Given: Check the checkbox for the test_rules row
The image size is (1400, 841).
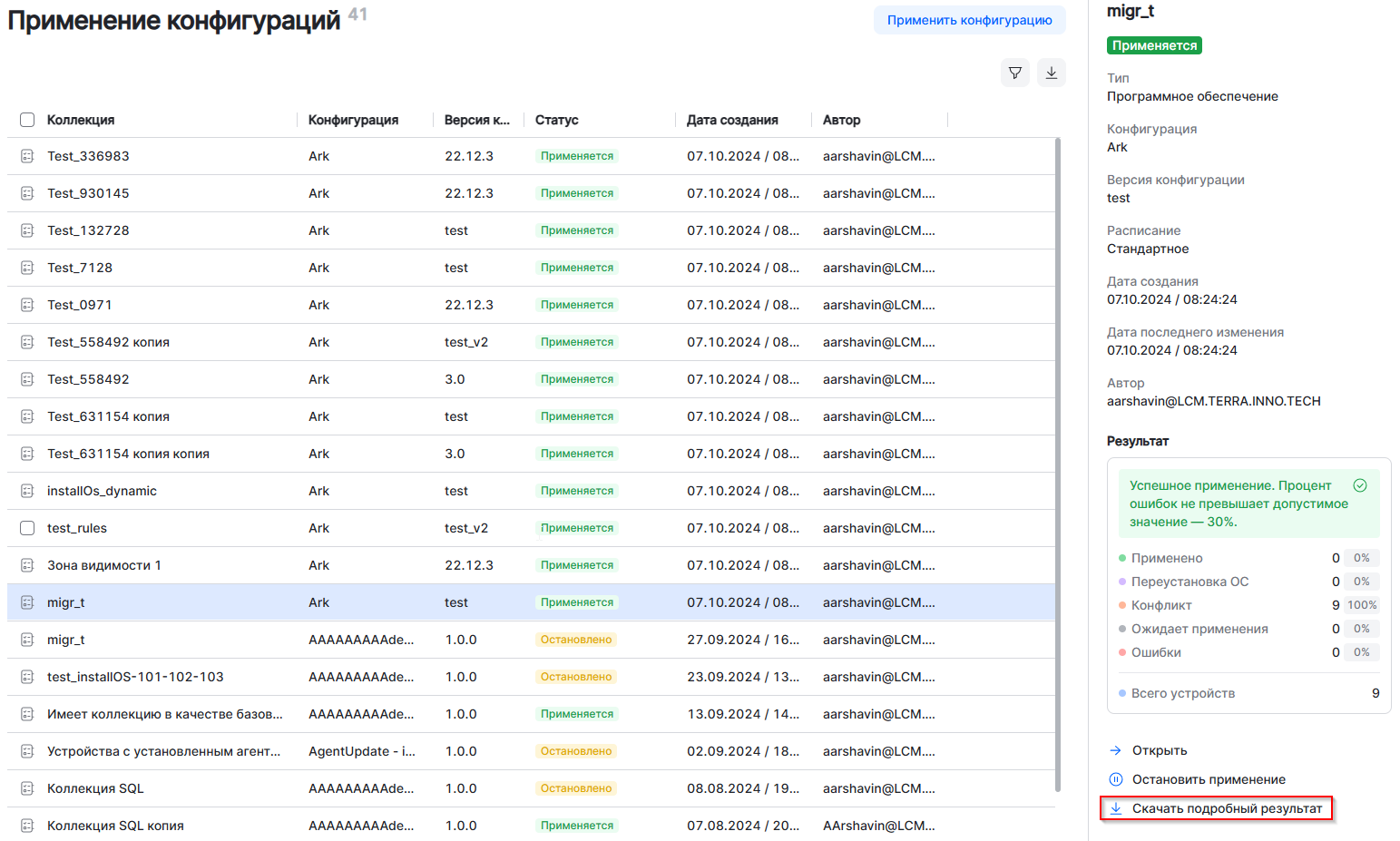Looking at the screenshot, I should (27, 528).
